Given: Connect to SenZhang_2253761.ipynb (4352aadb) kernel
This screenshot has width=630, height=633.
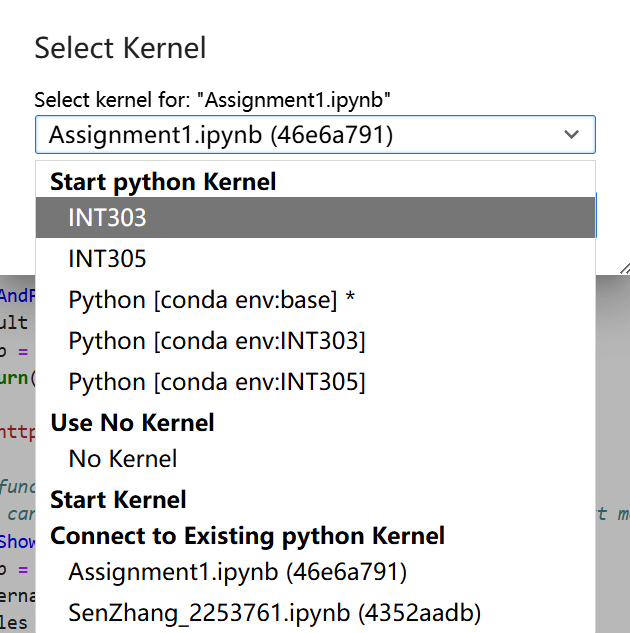Looking at the screenshot, I should (275, 612).
